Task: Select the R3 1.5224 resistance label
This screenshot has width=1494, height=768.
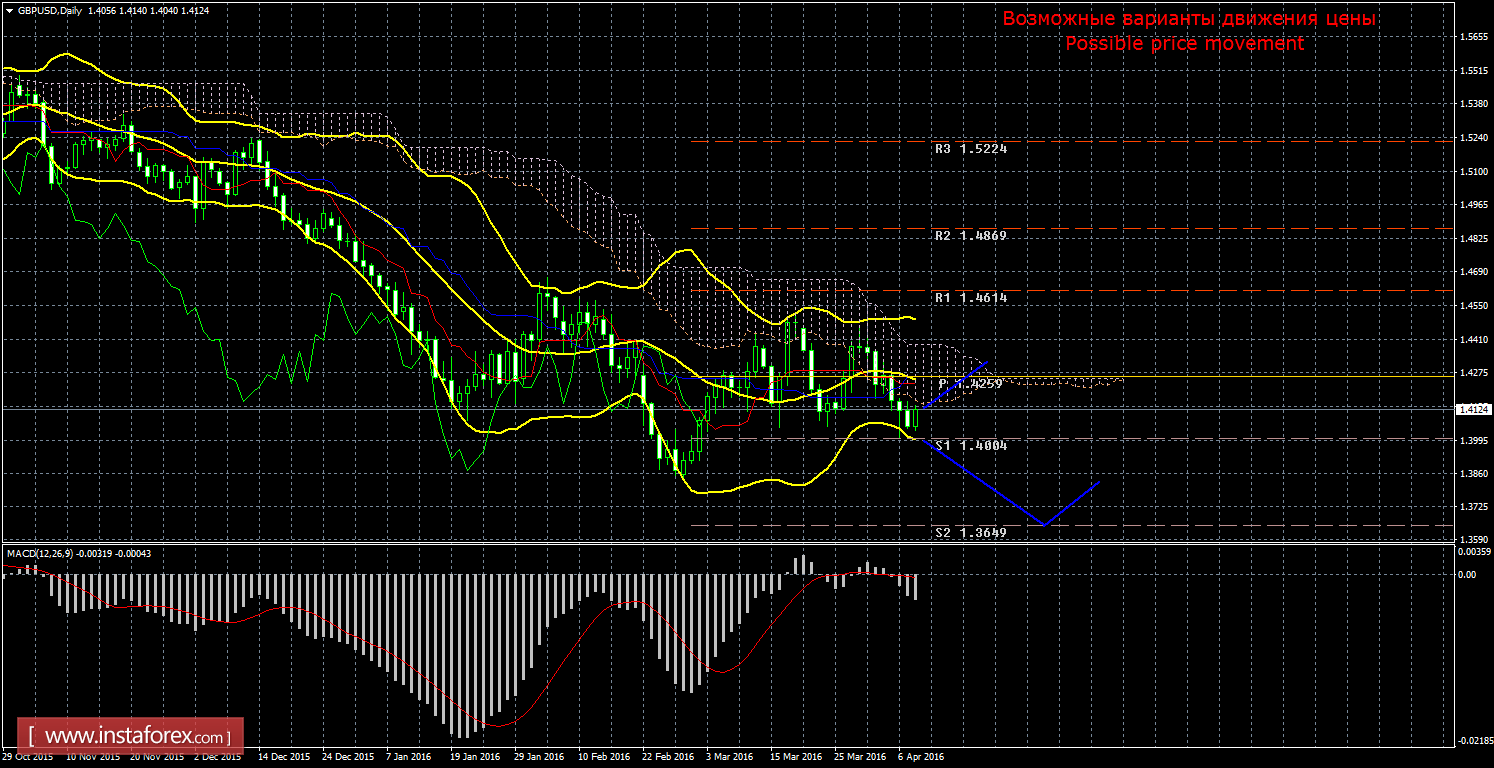Action: coord(971,149)
